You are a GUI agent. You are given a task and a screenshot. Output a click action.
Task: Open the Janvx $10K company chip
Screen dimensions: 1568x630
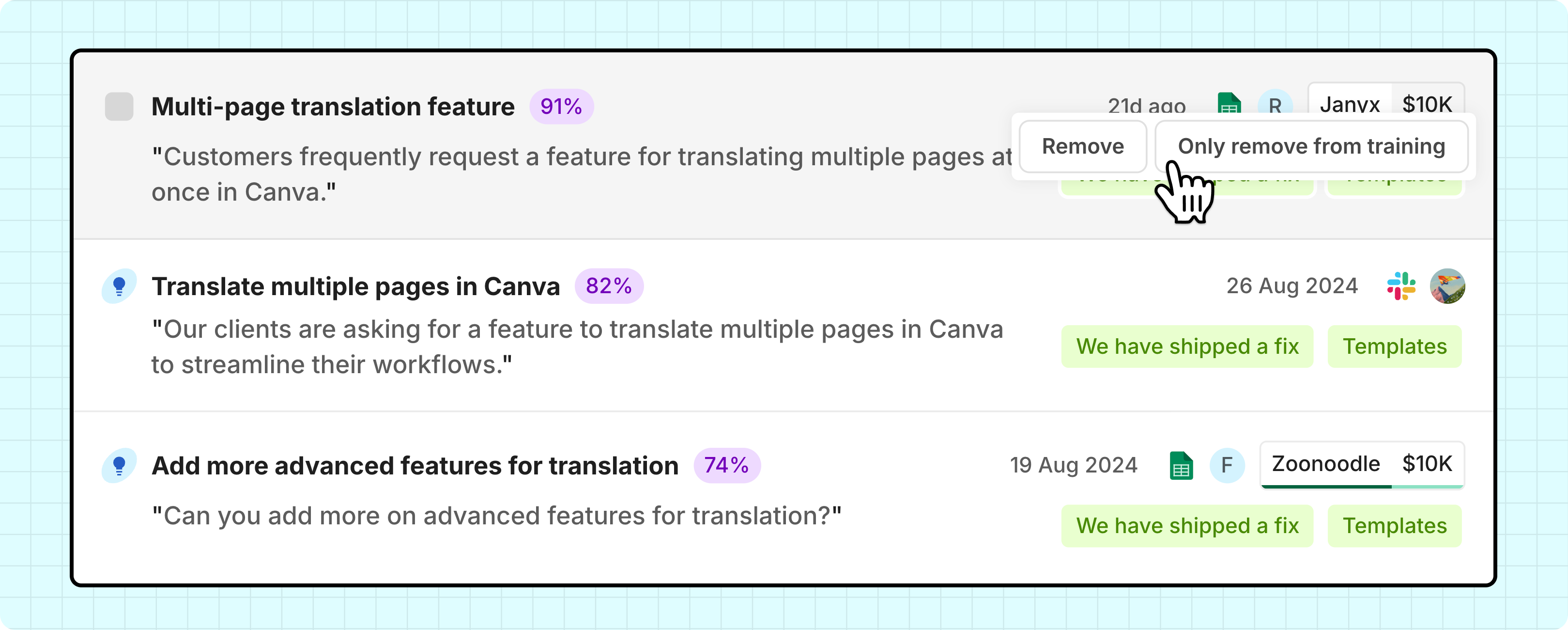pos(1385,100)
